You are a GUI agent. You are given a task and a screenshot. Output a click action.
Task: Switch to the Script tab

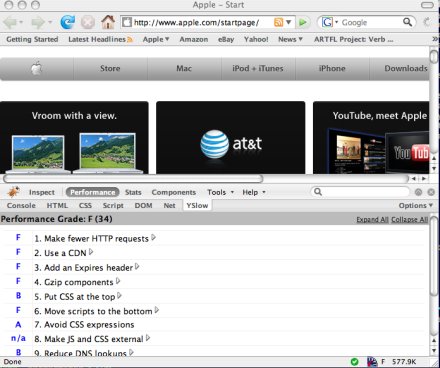click(x=113, y=206)
